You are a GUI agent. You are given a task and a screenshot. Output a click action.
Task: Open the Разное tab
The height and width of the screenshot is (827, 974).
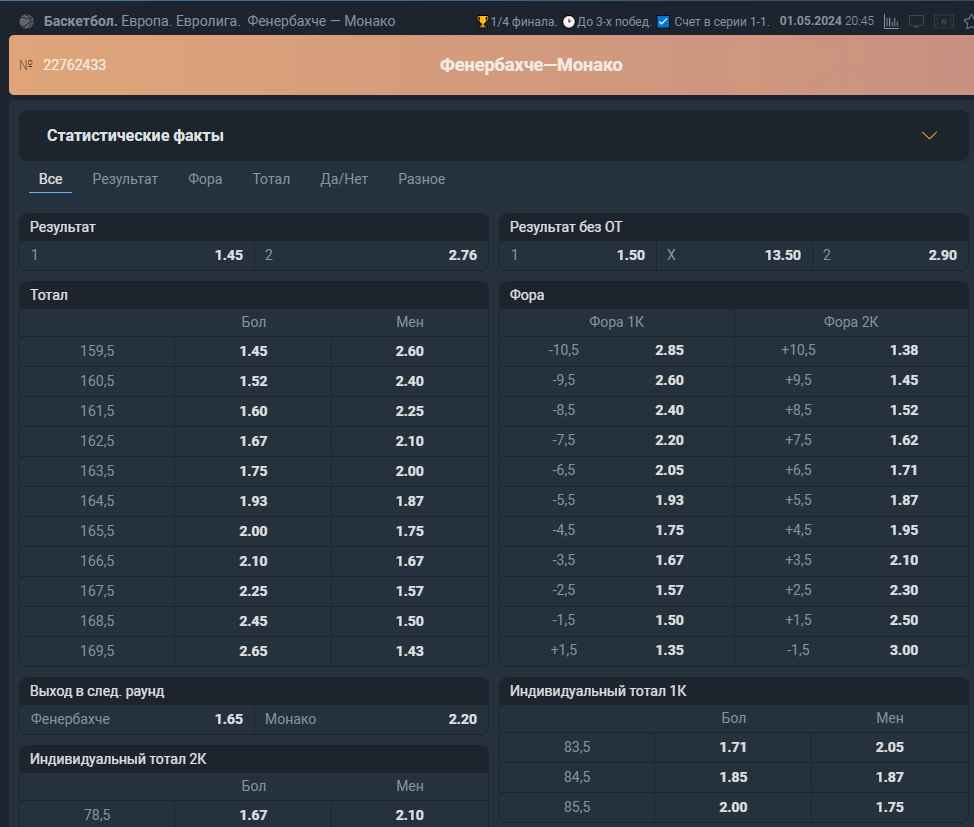pos(421,179)
